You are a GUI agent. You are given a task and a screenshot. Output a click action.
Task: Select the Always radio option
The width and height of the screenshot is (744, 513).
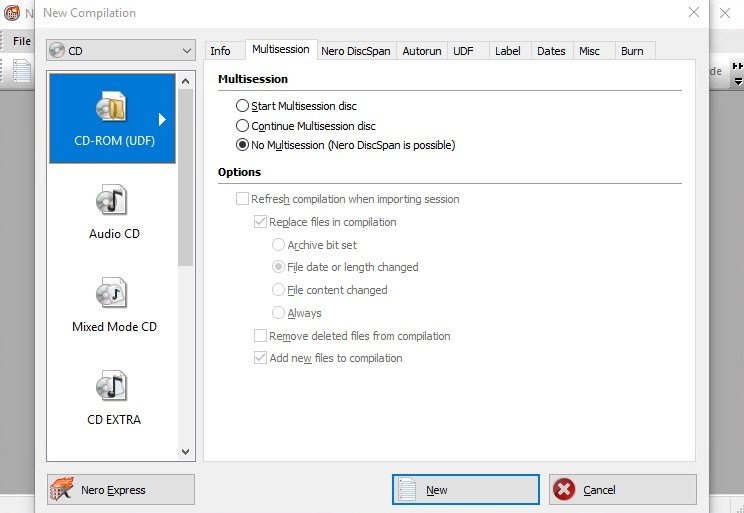pos(278,313)
